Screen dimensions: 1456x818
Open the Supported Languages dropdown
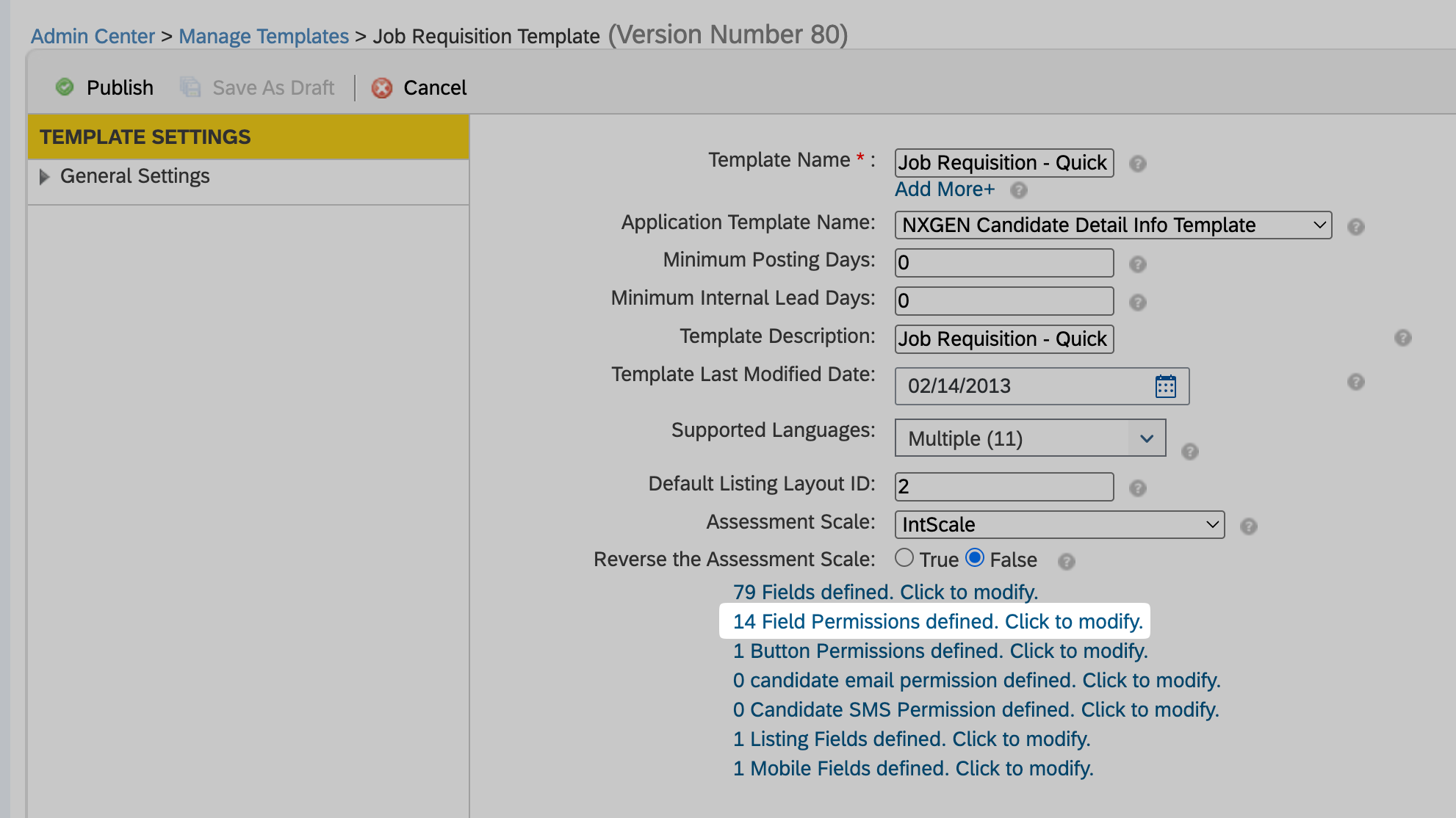(x=1030, y=438)
